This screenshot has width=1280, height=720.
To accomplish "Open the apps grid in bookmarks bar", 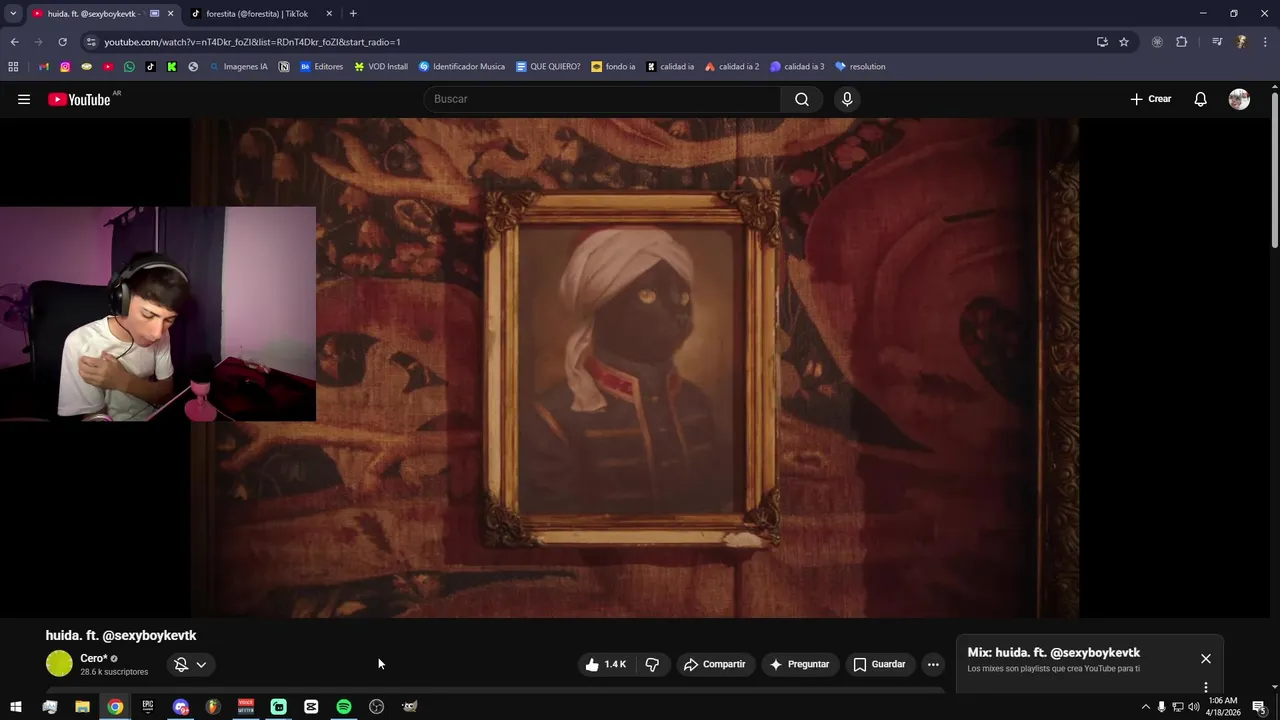I will (13, 67).
